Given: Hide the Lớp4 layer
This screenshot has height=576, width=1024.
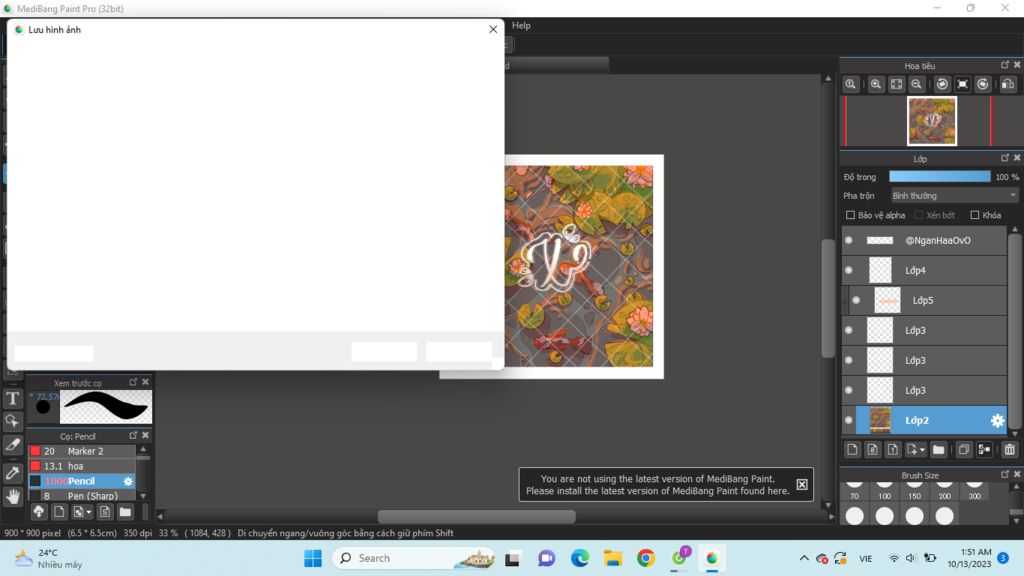Looking at the screenshot, I should tap(849, 270).
